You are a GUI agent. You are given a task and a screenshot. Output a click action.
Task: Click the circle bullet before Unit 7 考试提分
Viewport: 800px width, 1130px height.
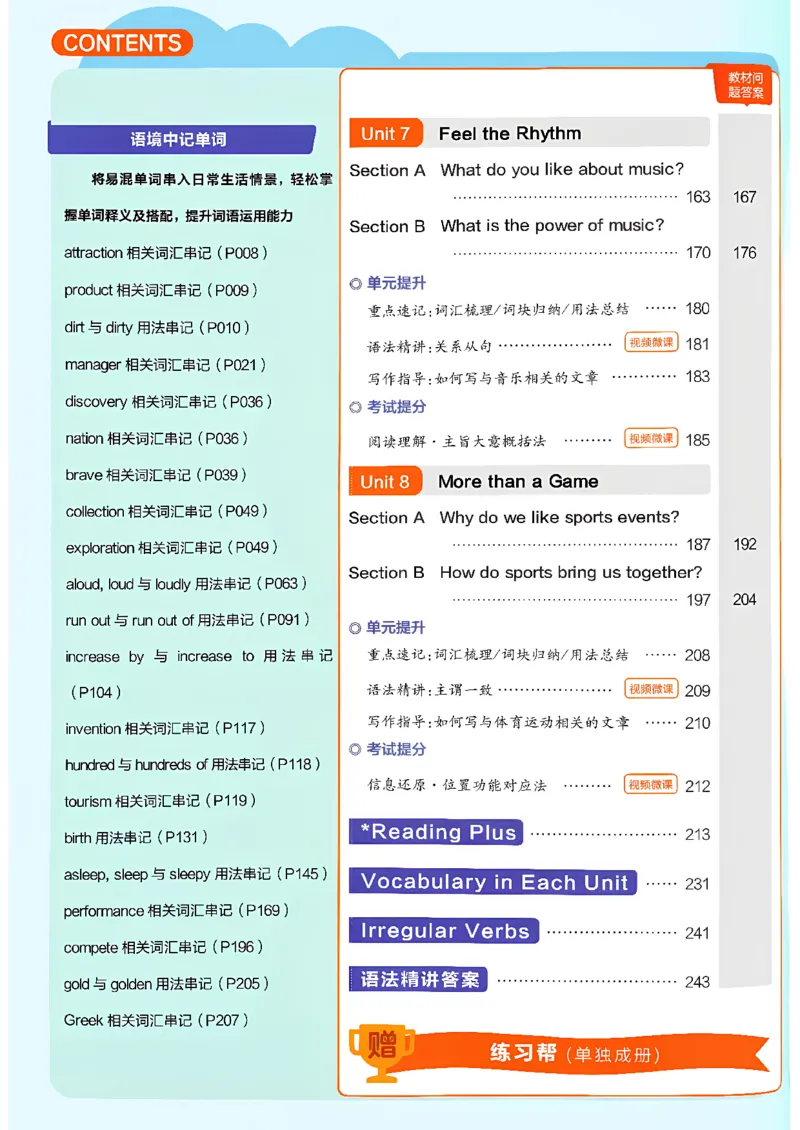tap(355, 408)
